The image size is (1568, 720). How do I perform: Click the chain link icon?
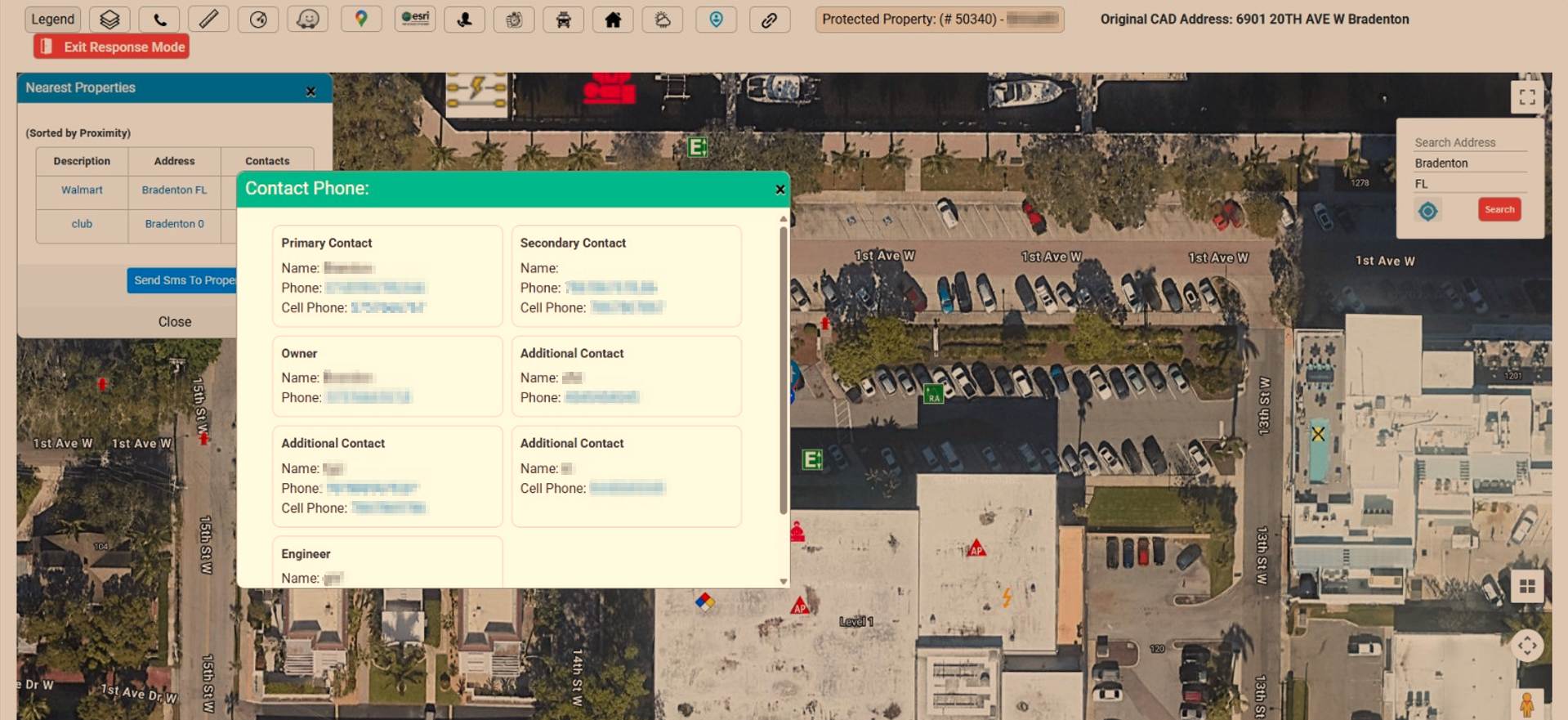[769, 19]
